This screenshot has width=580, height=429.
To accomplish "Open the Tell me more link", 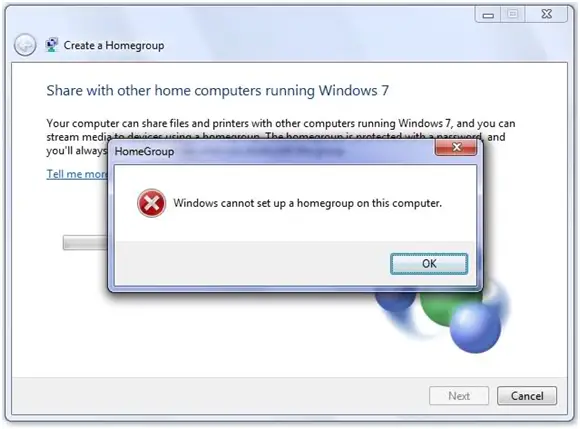I will coord(77,174).
